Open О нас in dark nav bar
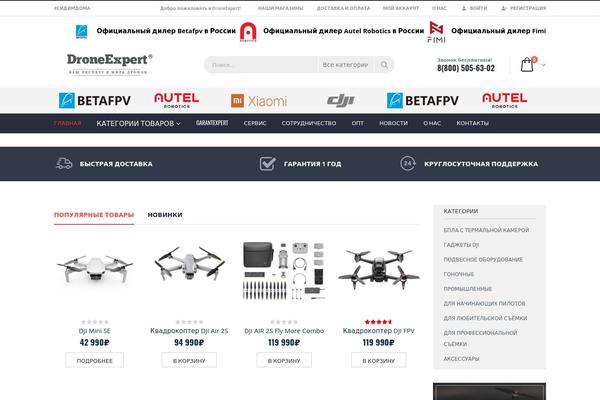Viewport: 600px width, 400px height. coord(432,123)
